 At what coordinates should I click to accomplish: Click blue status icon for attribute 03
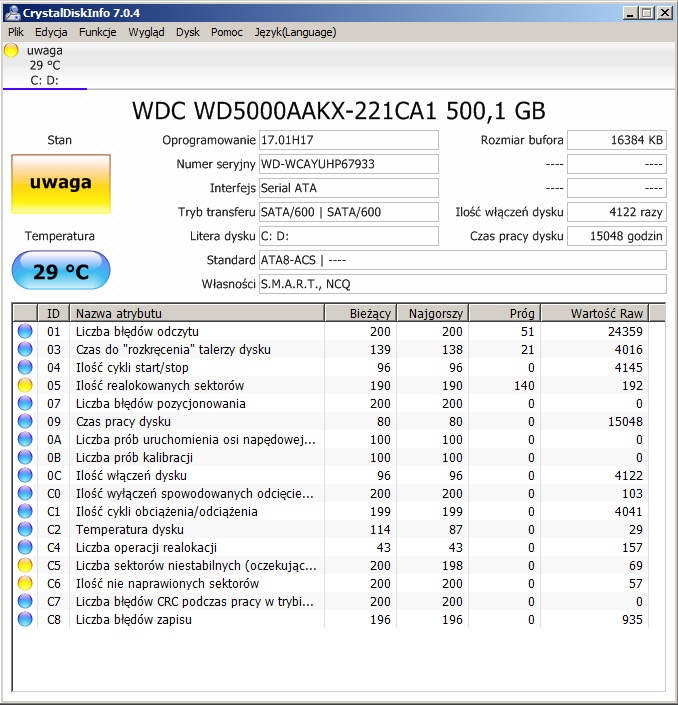(x=25, y=349)
